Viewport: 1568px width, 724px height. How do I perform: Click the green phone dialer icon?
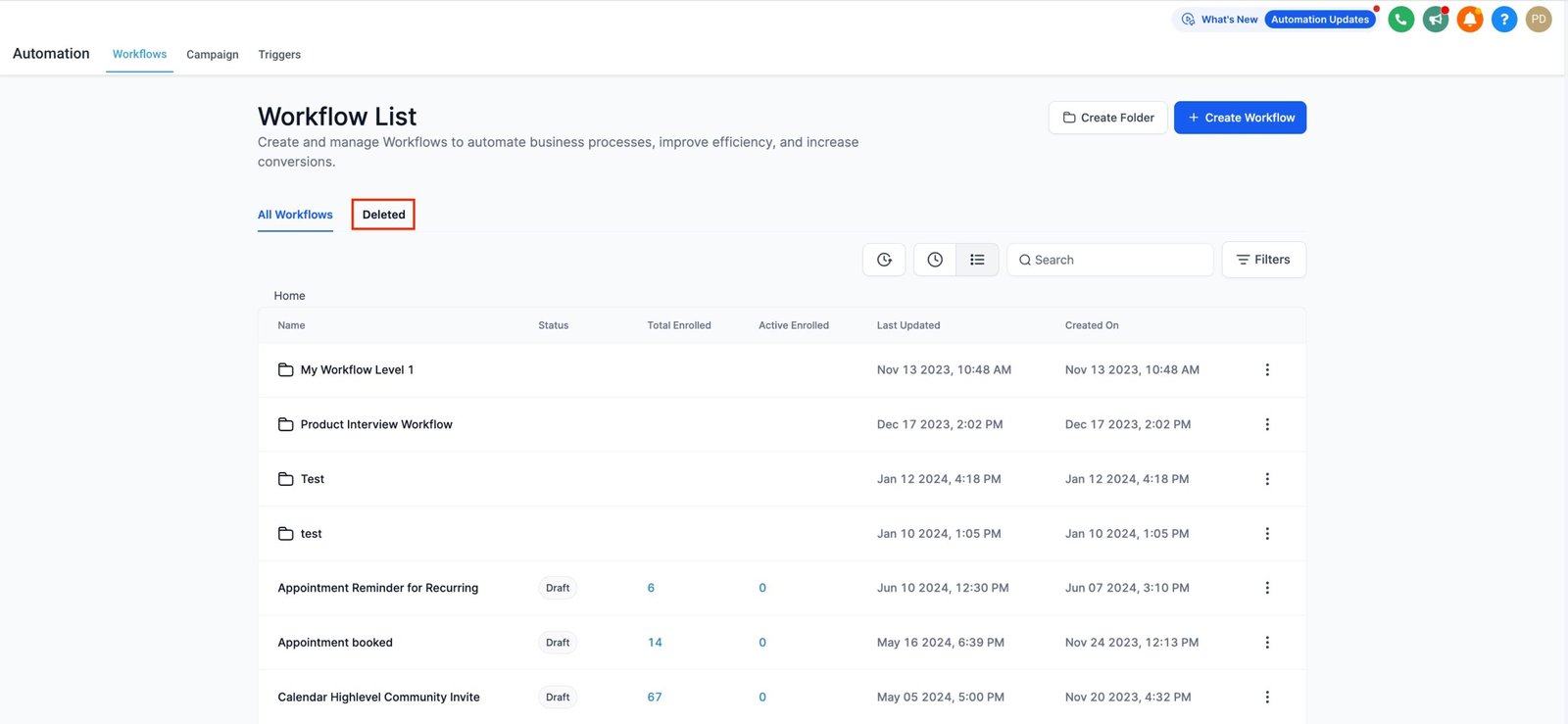point(1401,20)
